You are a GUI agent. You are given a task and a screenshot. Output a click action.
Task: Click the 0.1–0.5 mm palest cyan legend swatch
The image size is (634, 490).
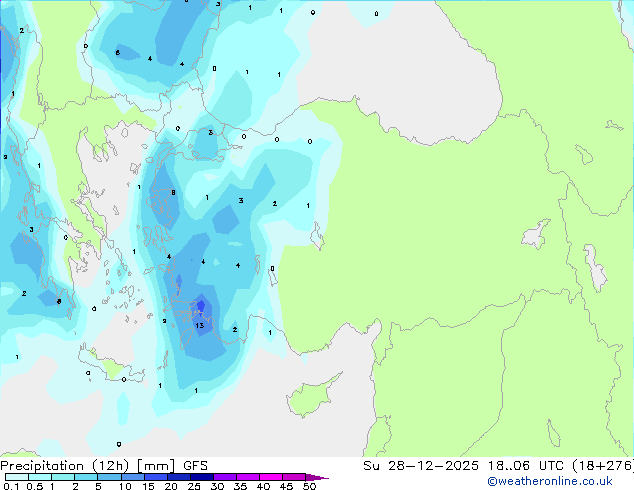(x=17, y=477)
